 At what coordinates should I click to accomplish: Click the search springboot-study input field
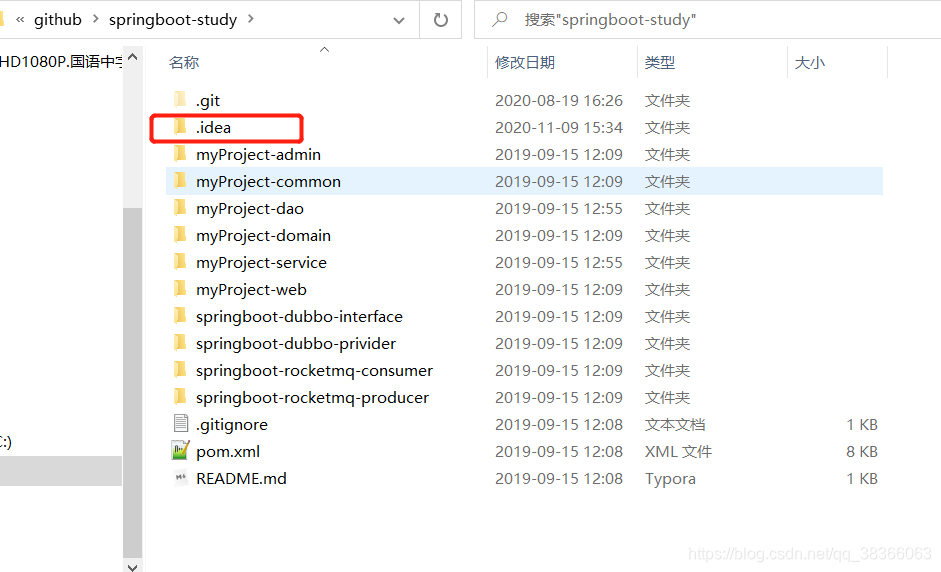(708, 20)
